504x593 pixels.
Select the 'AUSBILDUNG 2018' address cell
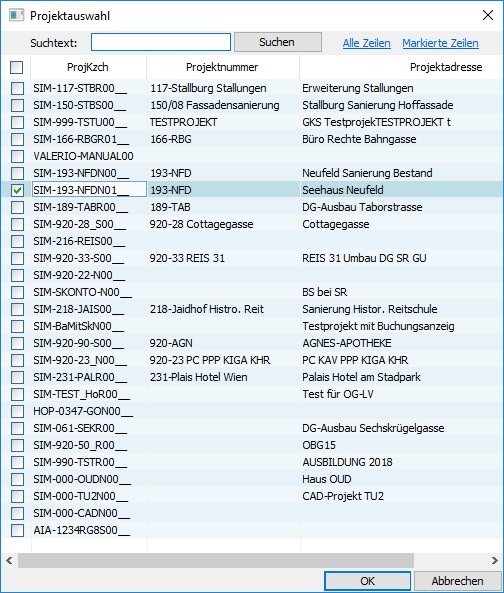(402, 462)
